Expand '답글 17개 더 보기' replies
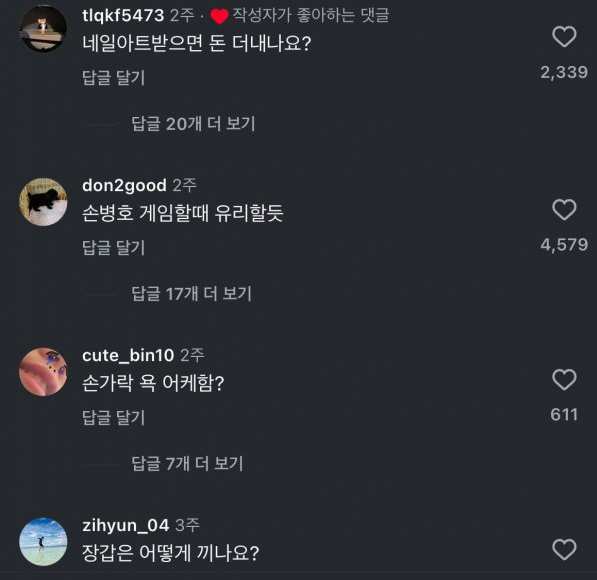Image resolution: width=597 pixels, height=580 pixels. pyautogui.click(x=192, y=294)
